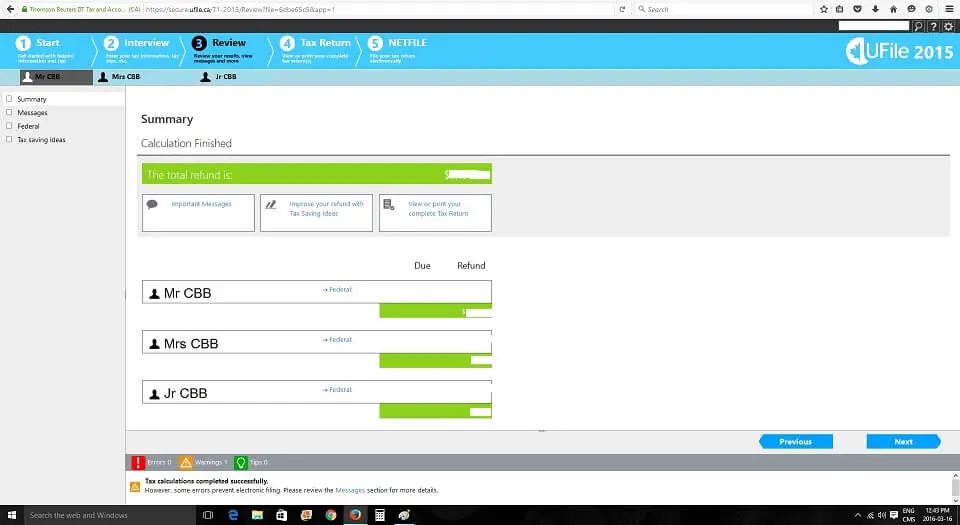
Task: Show hidden system tray icons
Action: (x=858, y=515)
